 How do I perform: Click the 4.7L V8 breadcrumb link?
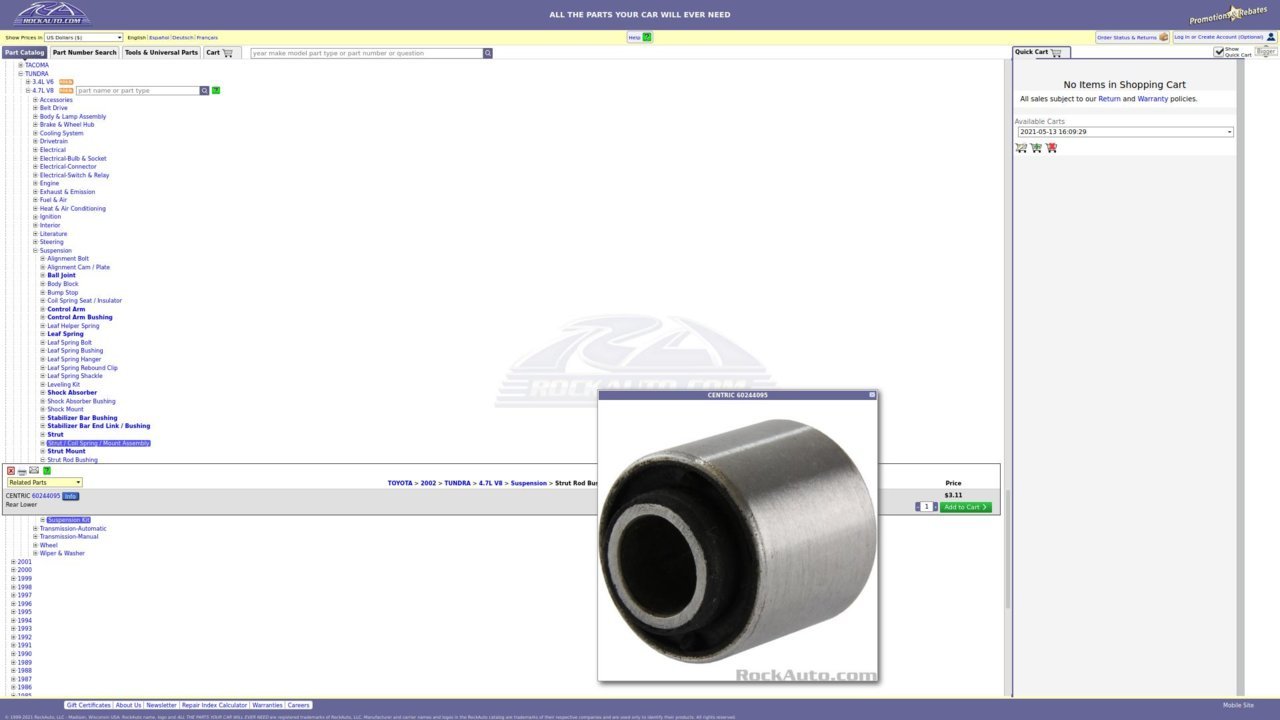(490, 483)
